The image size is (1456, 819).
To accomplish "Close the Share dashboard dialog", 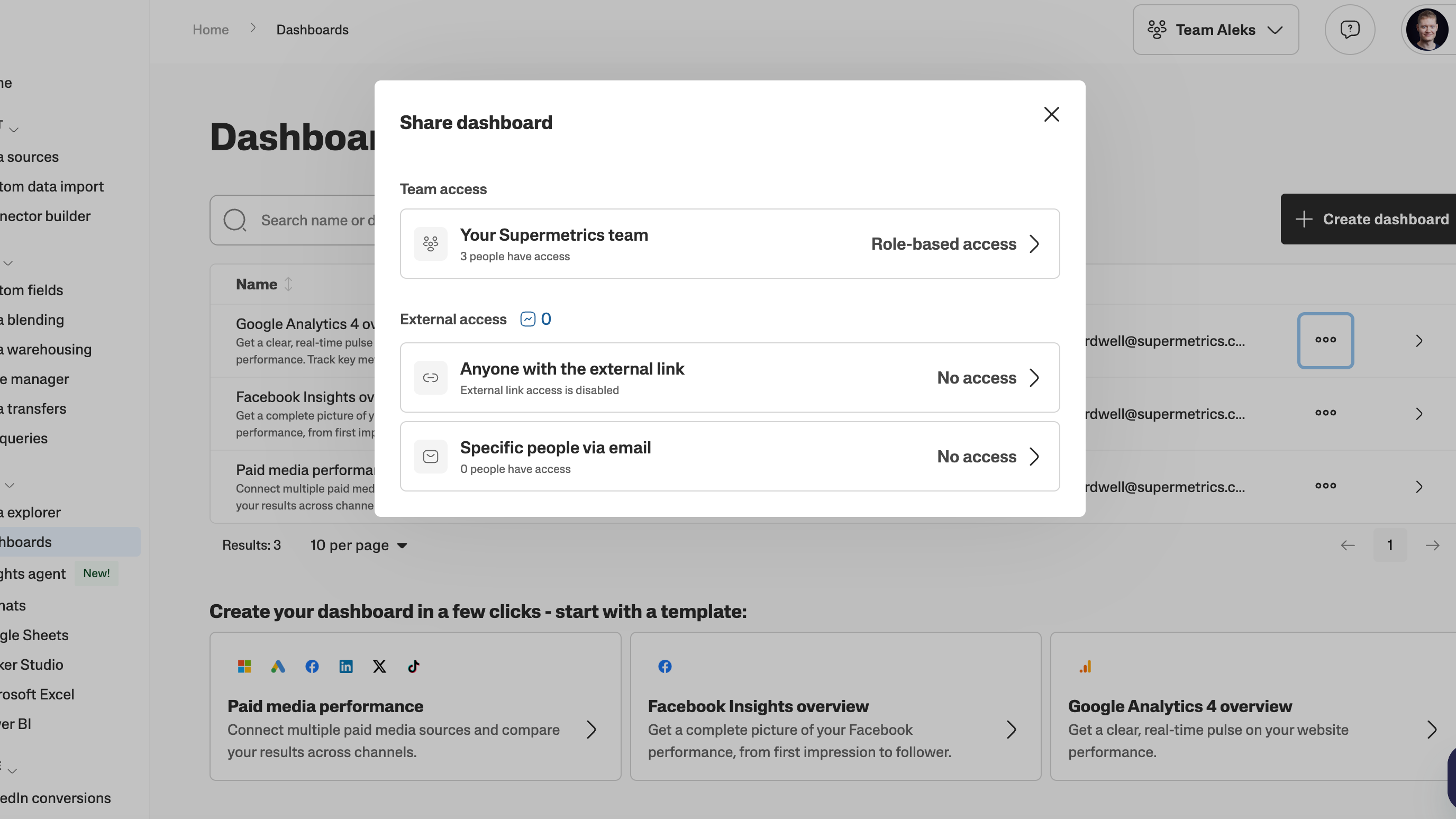I will [1051, 114].
